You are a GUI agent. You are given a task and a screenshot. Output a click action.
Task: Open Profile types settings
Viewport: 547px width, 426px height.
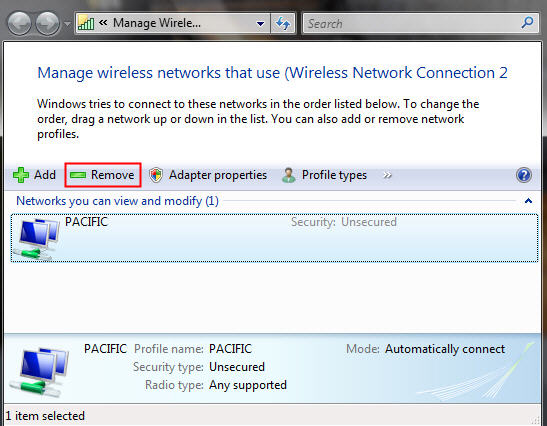[324, 175]
